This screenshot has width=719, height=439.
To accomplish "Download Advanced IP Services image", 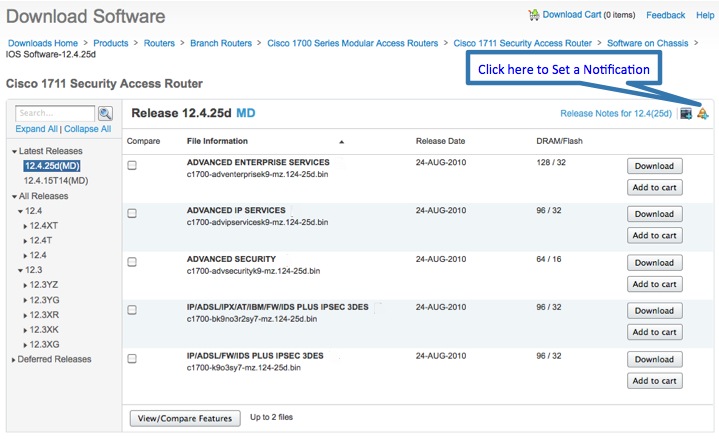I will (x=654, y=214).
